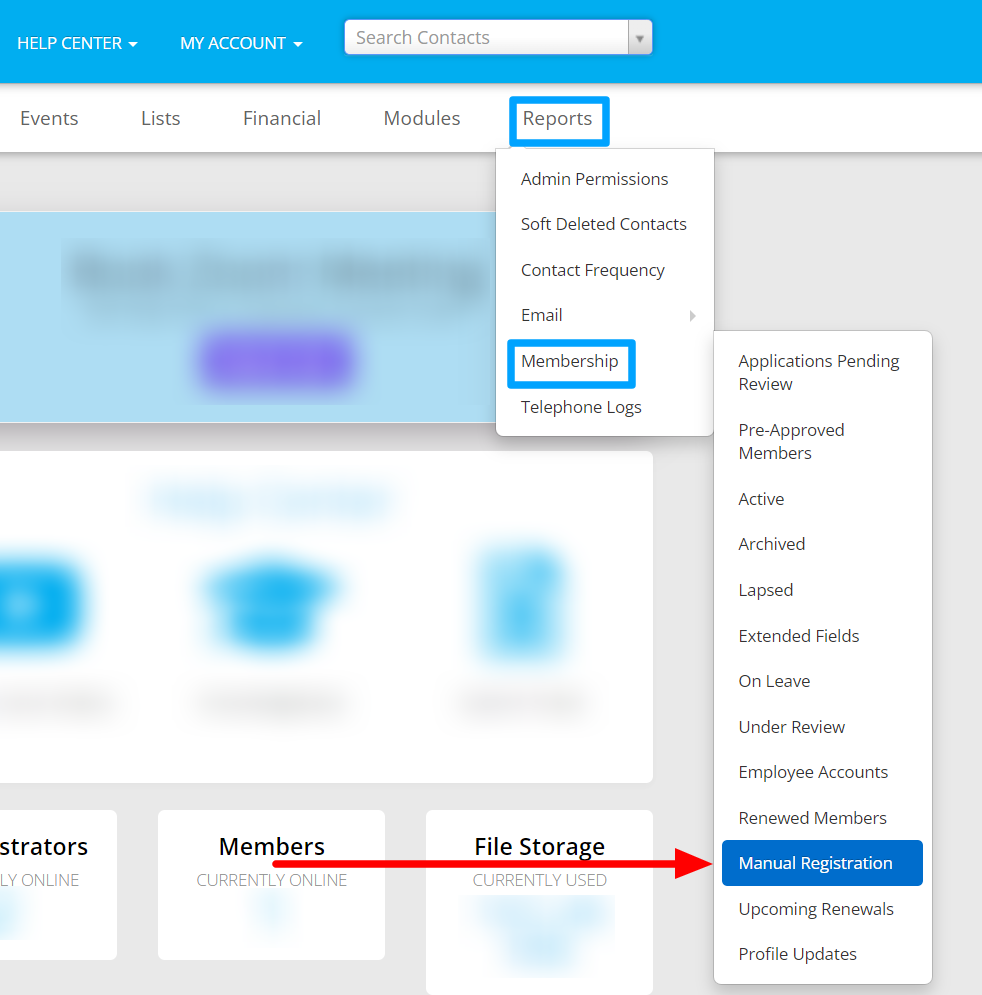
Task: Open the Help Center dropdown
Action: click(x=77, y=43)
